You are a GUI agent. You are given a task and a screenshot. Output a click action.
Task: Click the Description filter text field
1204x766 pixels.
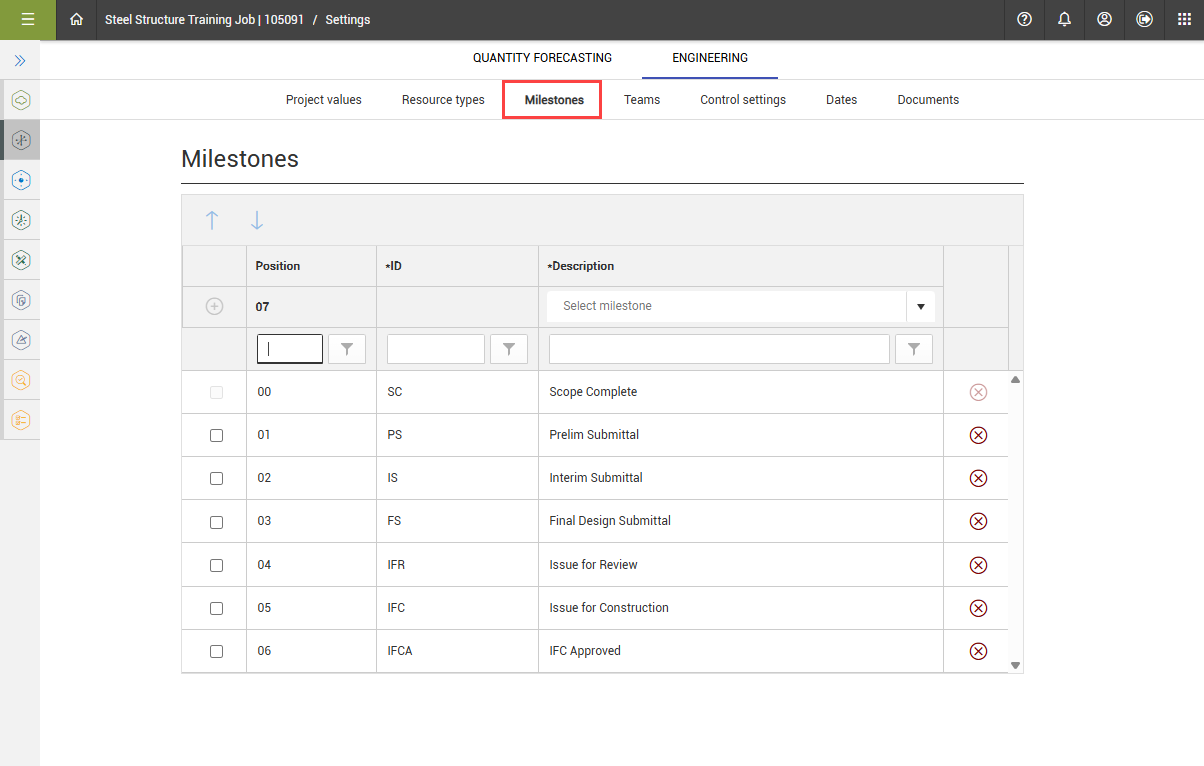[718, 349]
